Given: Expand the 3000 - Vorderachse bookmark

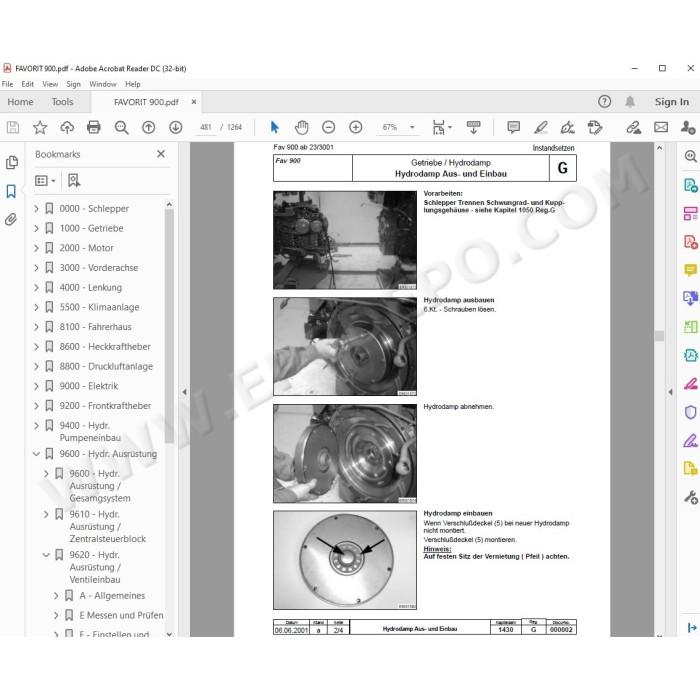Looking at the screenshot, I should (x=36, y=267).
